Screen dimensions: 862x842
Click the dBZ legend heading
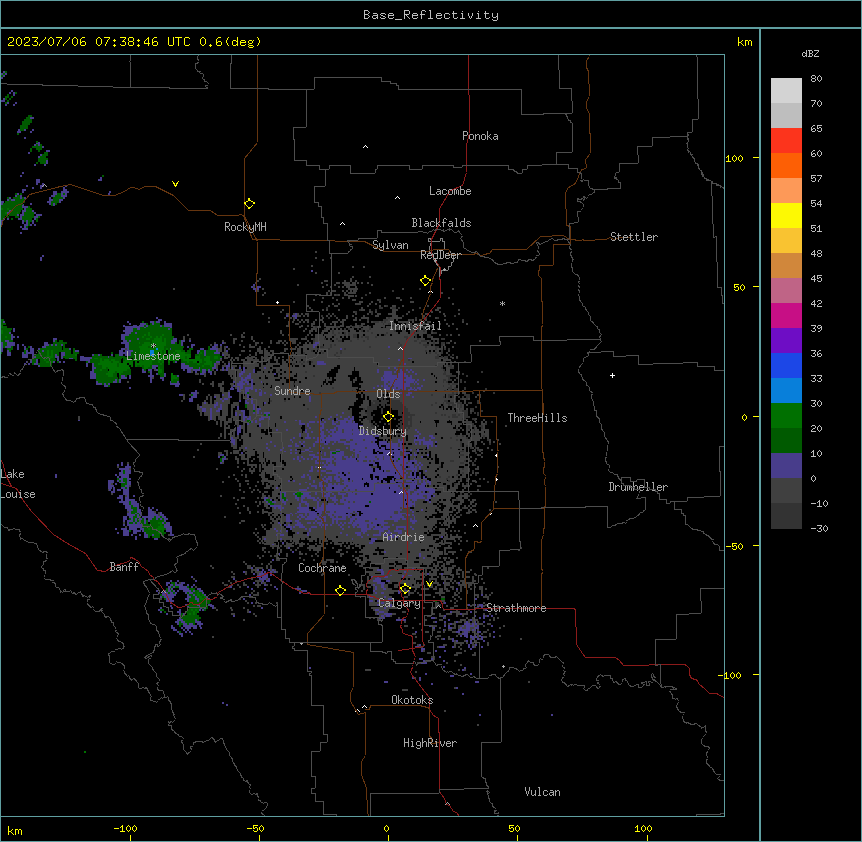coord(810,53)
